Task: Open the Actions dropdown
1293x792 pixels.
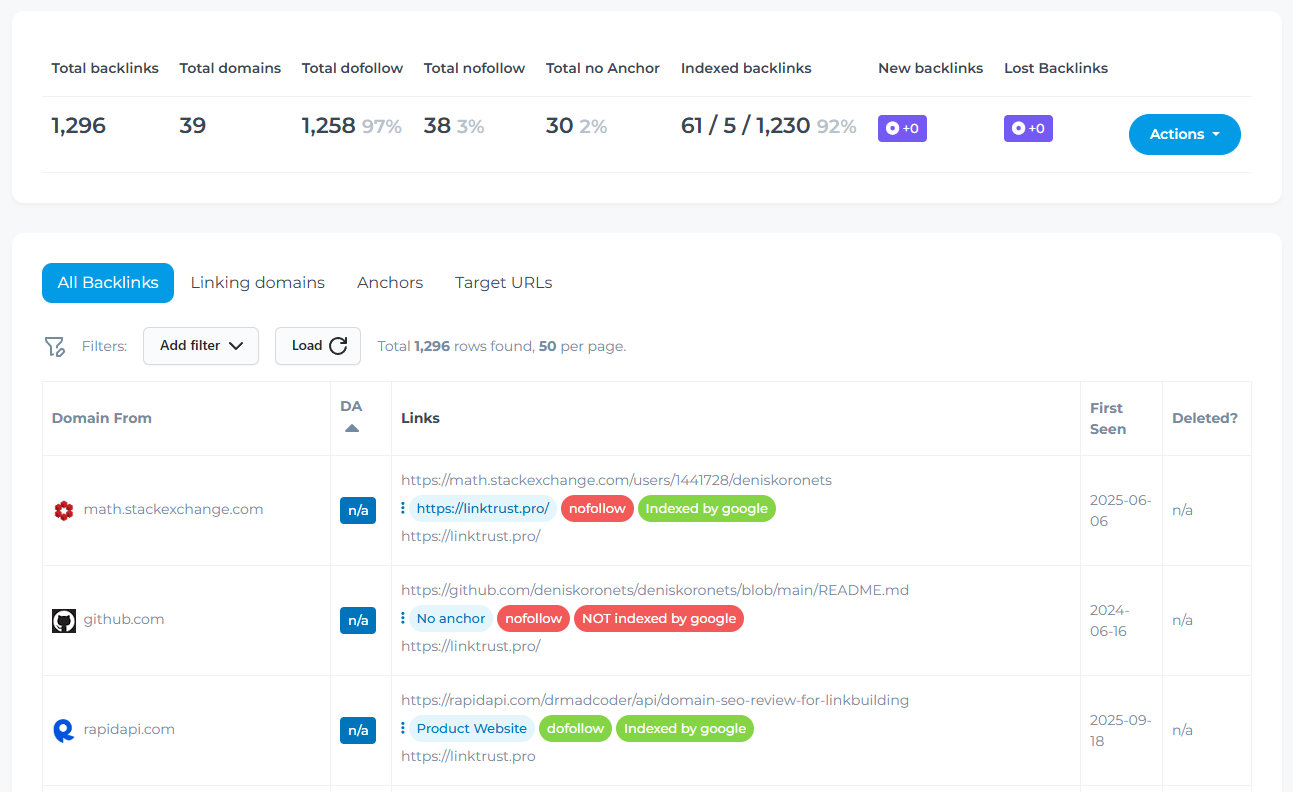Action: pyautogui.click(x=1184, y=134)
